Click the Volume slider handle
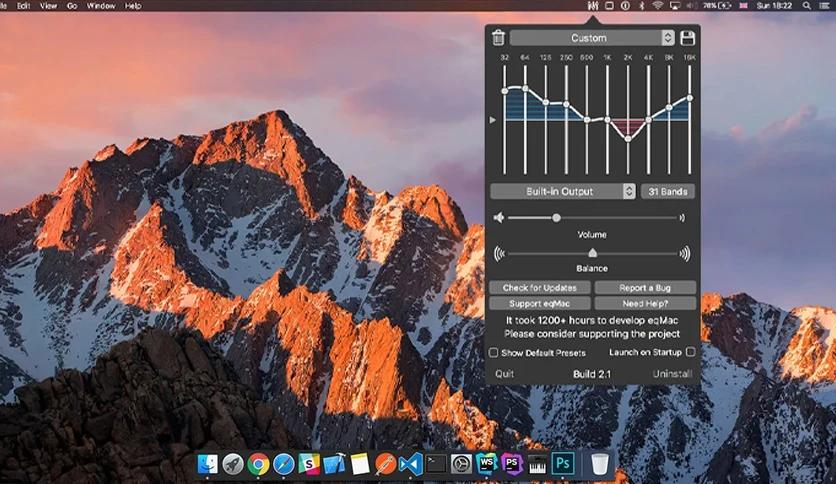The height and width of the screenshot is (484, 836). click(x=556, y=217)
